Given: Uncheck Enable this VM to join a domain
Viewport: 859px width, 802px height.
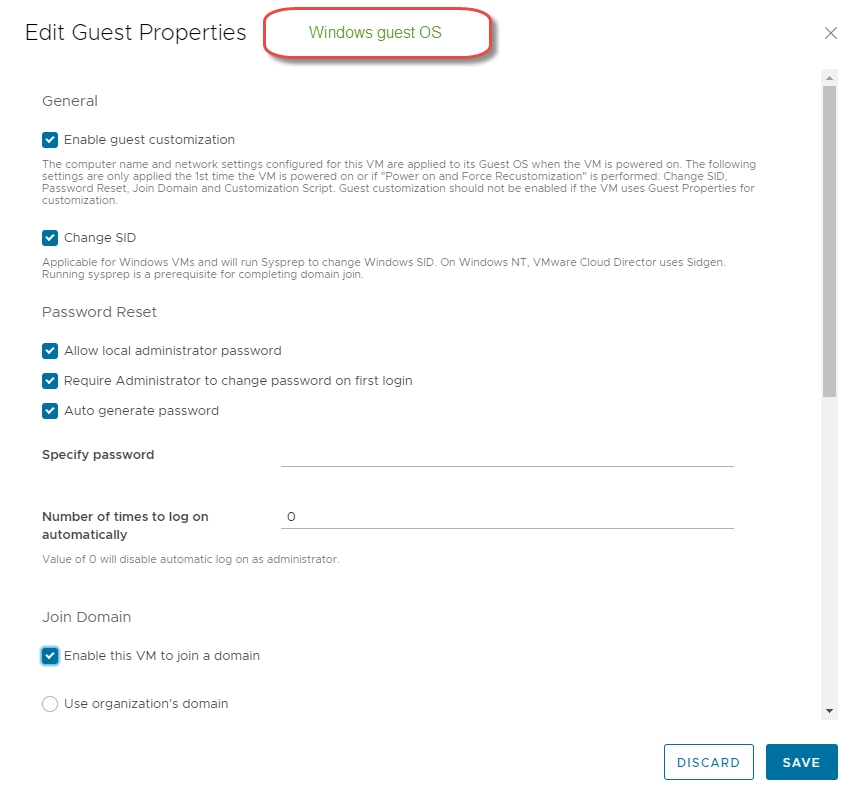Looking at the screenshot, I should point(50,656).
